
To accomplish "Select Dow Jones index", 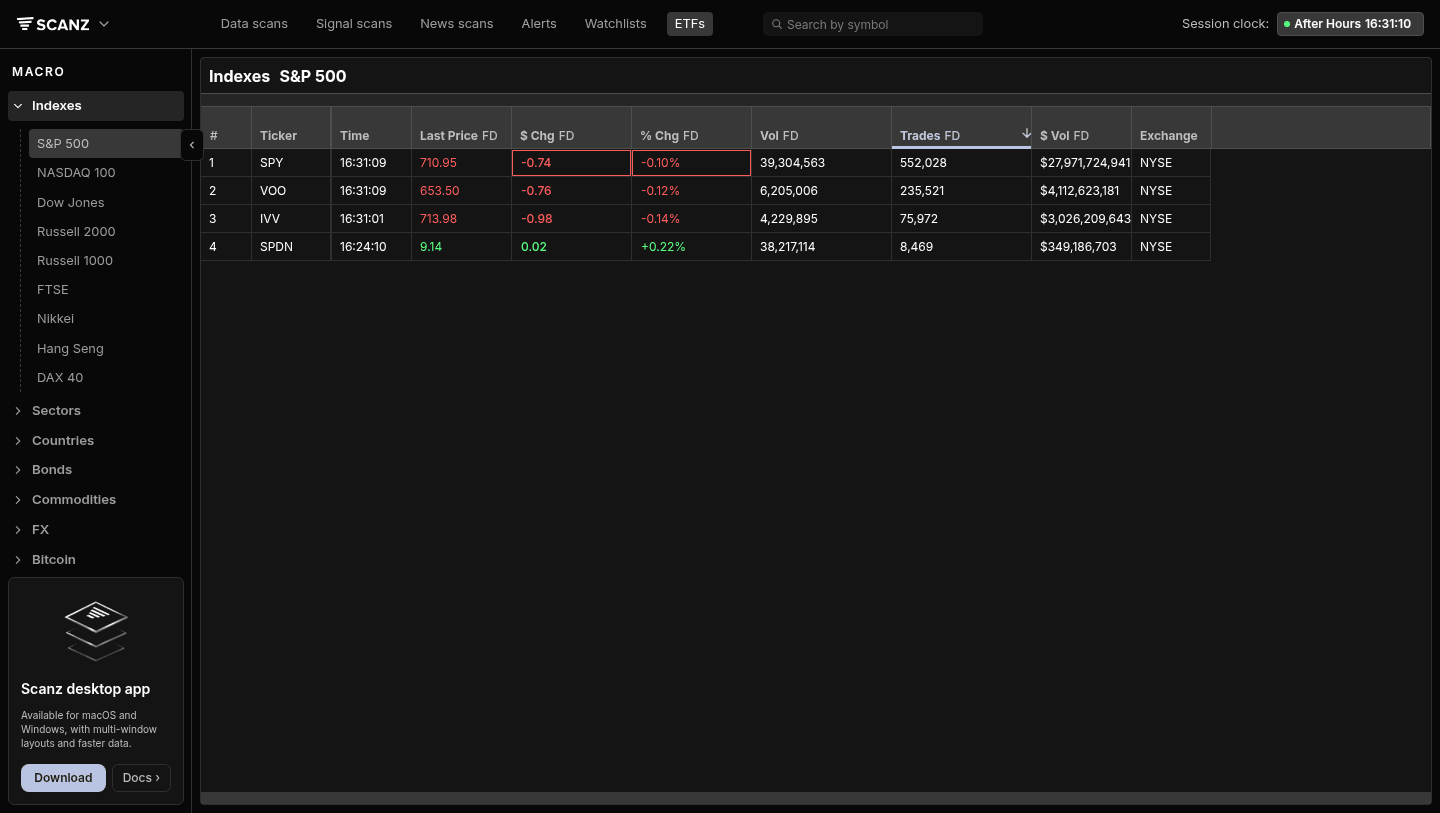I will (x=71, y=203).
